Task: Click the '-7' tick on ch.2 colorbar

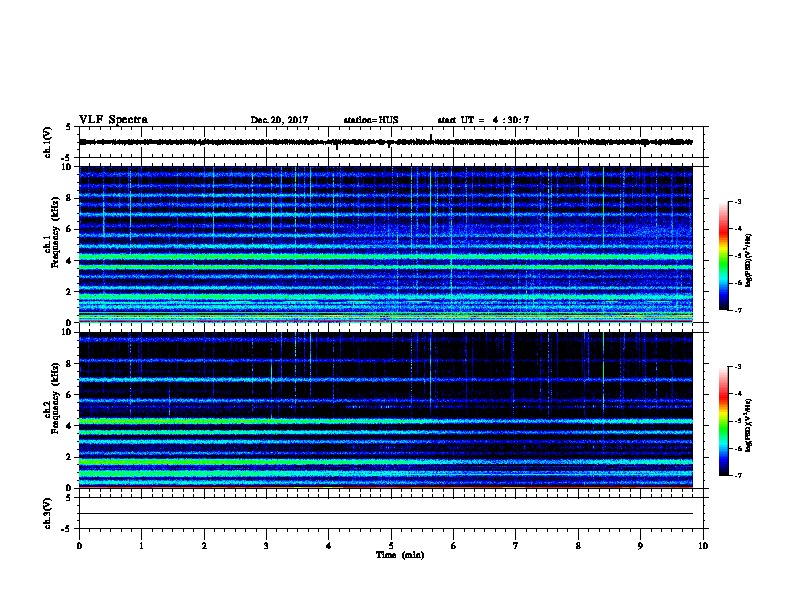Action: click(737, 475)
